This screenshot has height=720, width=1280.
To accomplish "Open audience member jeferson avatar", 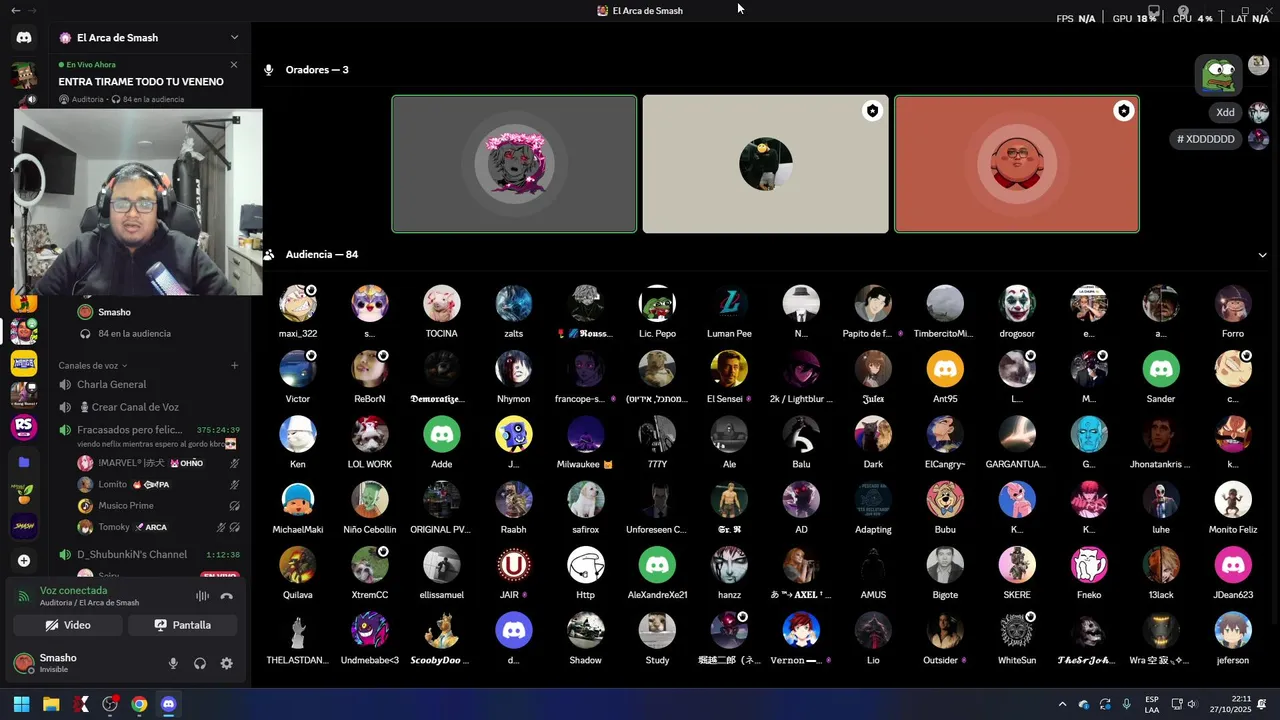I will point(1233,630).
